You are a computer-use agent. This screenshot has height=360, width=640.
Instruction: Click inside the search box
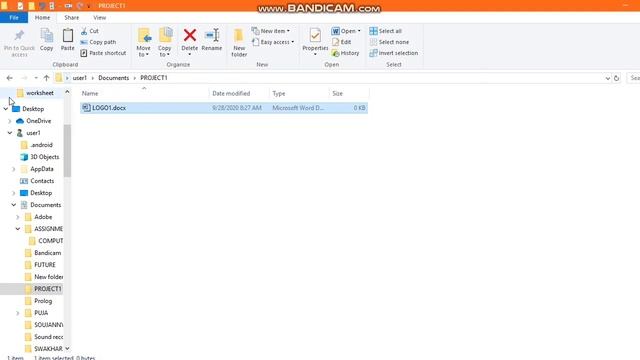tap(633, 78)
